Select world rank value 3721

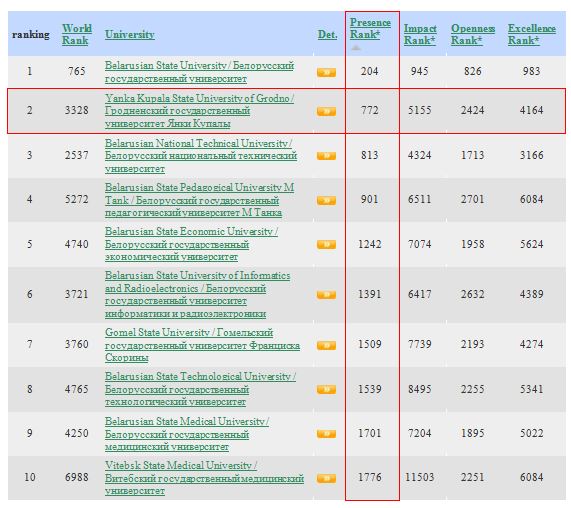click(76, 294)
